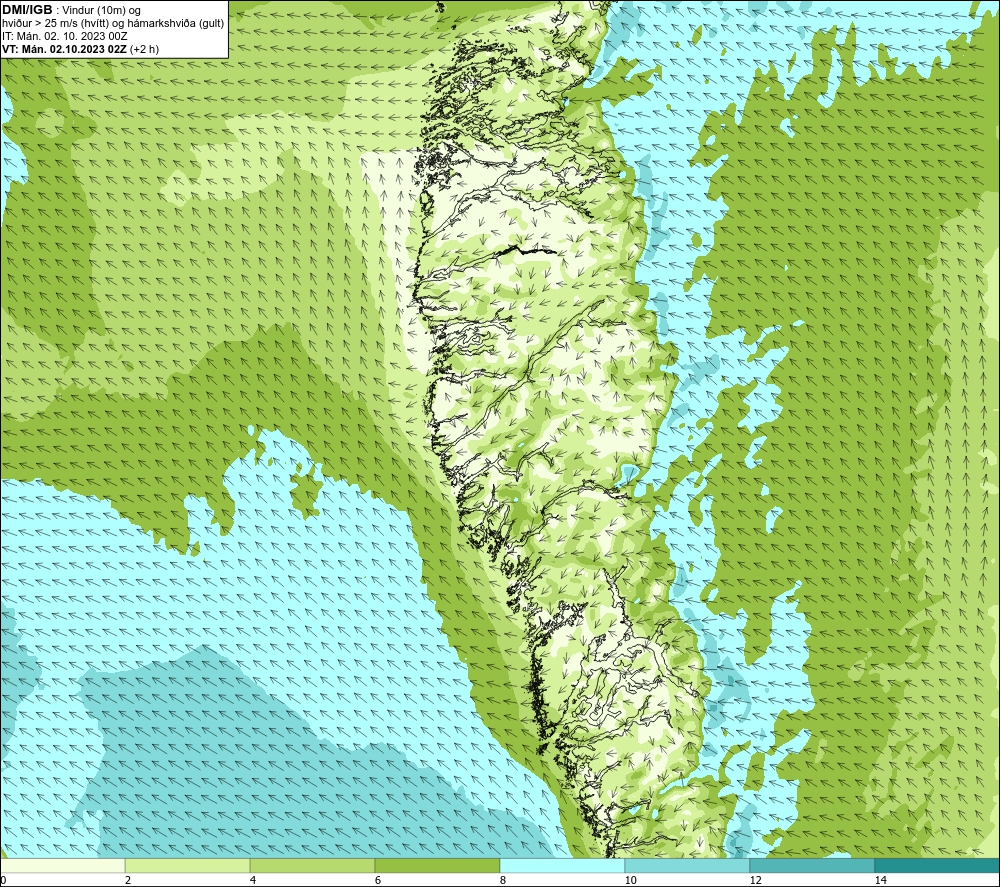Viewport: 1000px width, 887px height.
Task: Click the scale label 0
Action: [x=3, y=880]
